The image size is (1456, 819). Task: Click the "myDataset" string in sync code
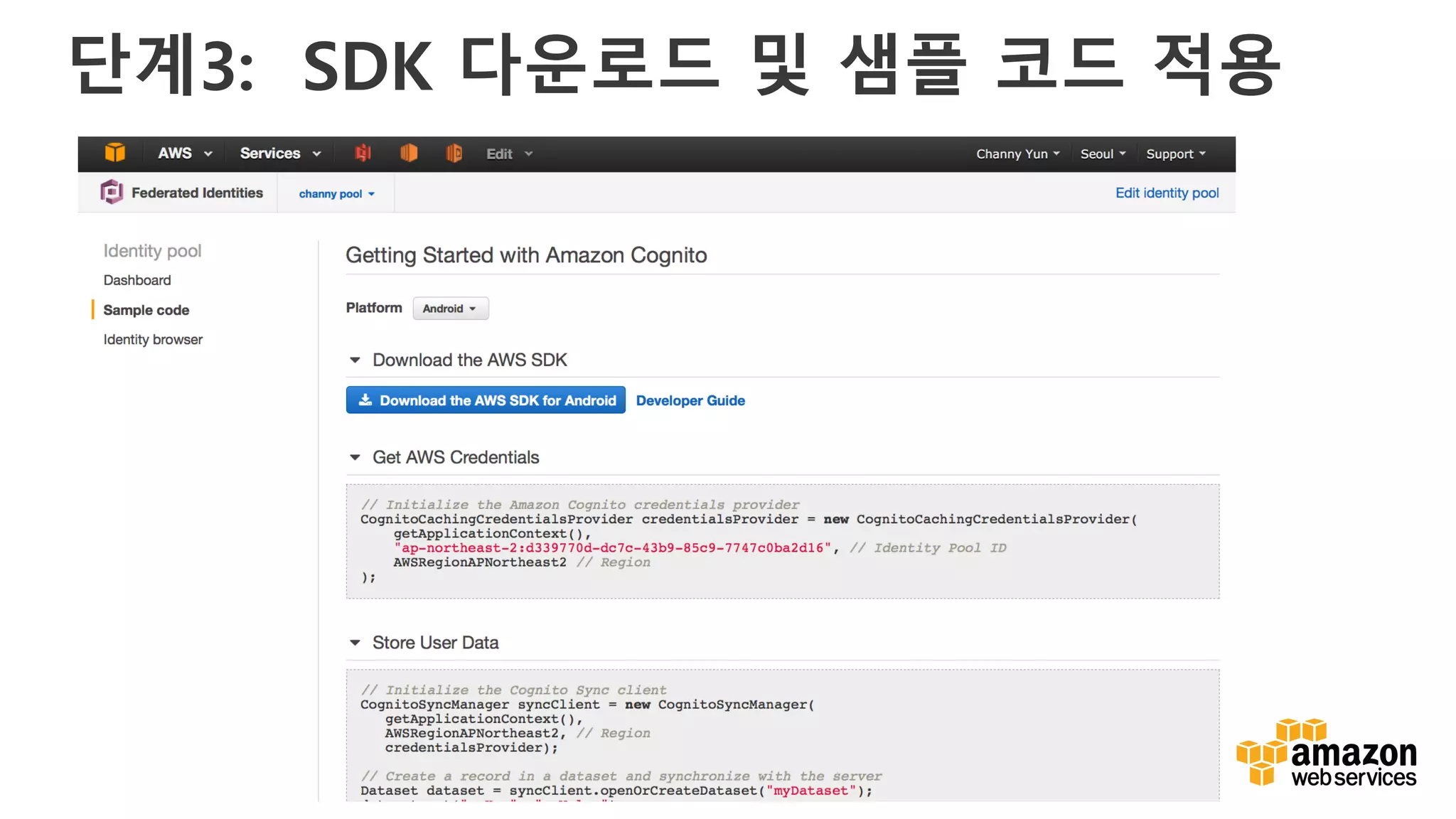click(x=810, y=791)
